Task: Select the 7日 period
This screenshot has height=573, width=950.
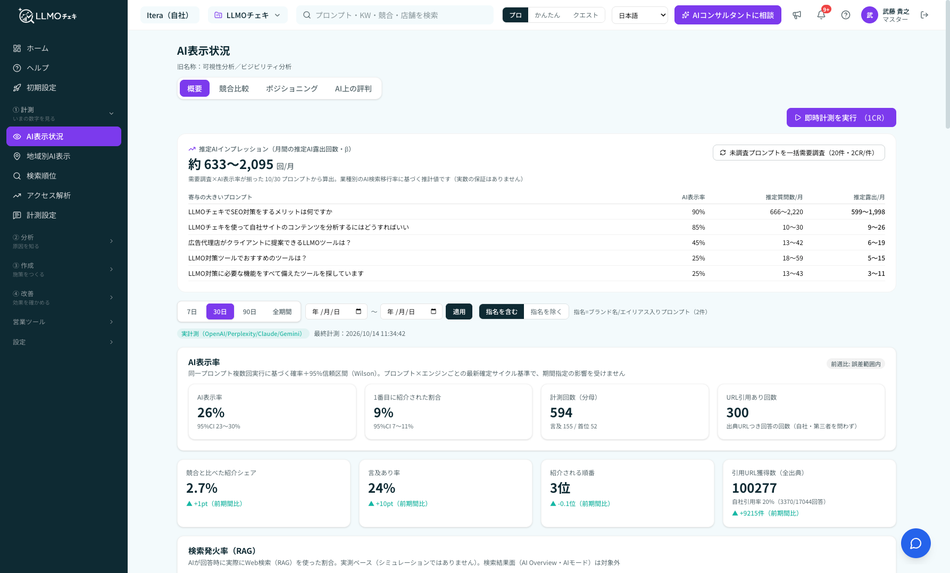Action: (191, 311)
